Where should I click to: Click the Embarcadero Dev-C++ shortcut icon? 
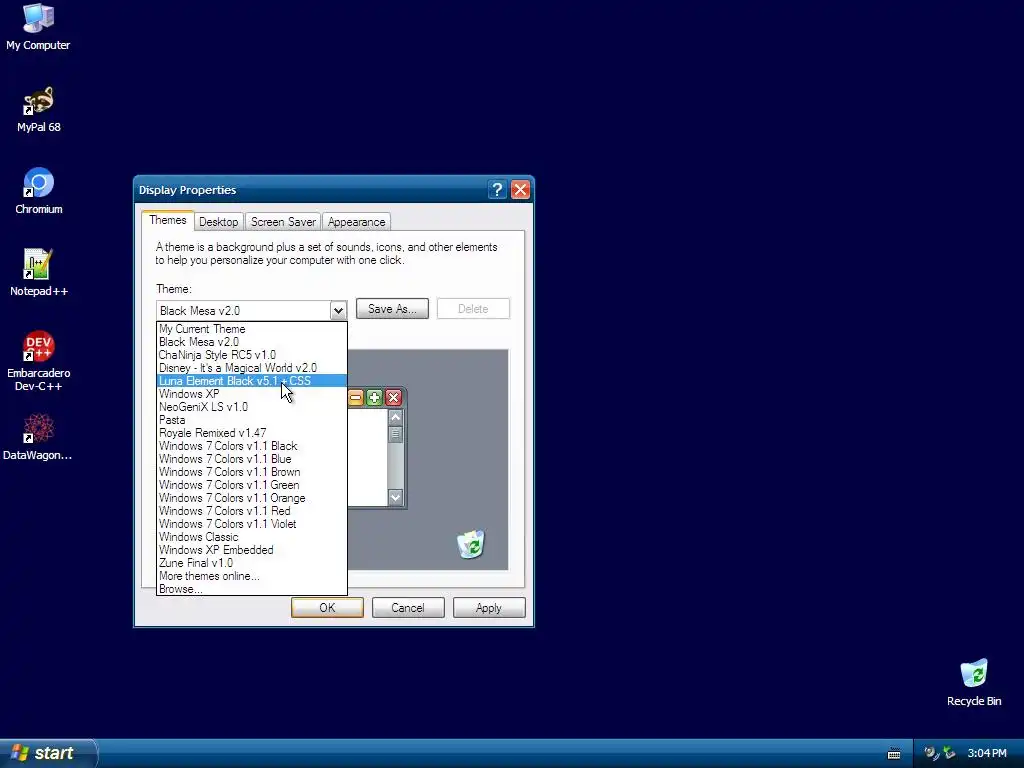coord(39,360)
